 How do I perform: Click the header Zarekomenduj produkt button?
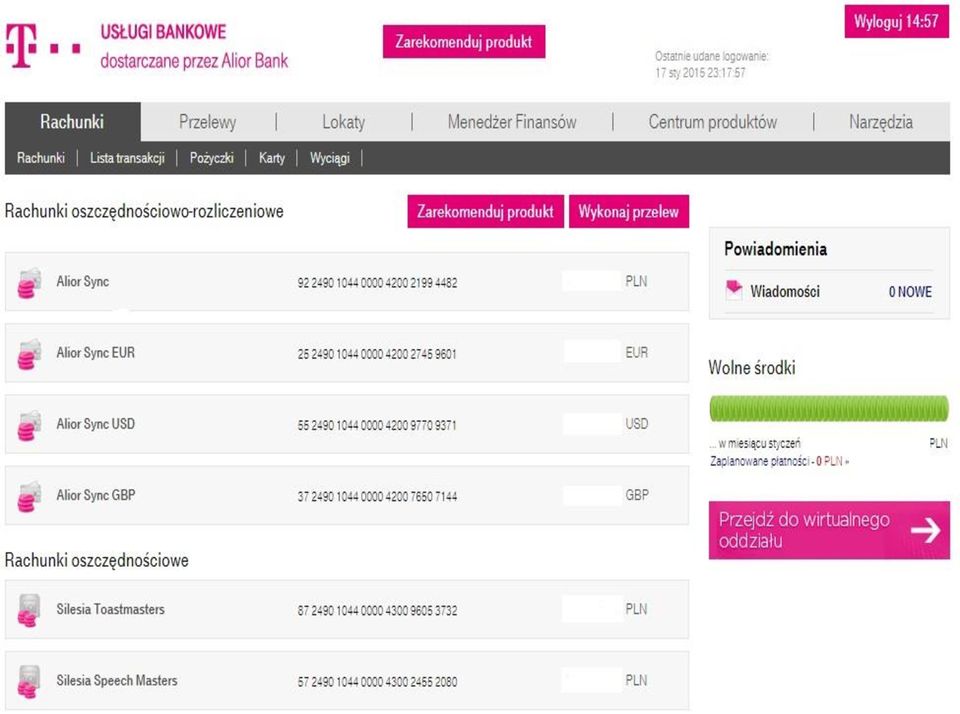463,42
